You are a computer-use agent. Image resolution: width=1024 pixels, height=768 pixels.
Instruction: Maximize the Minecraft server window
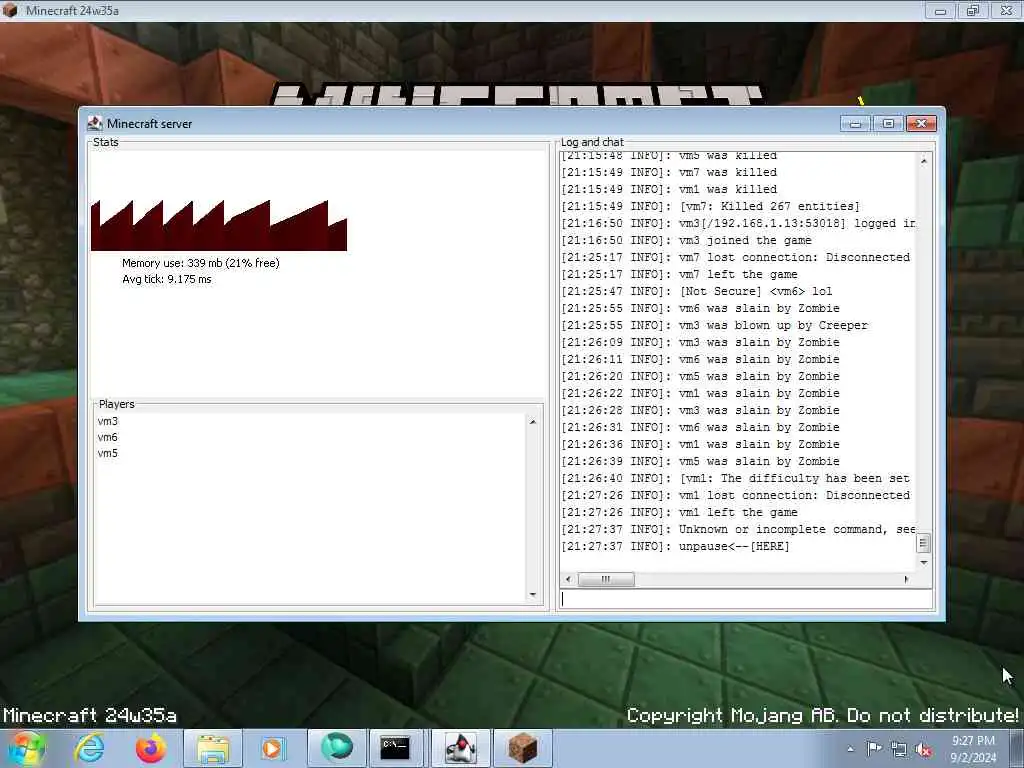click(888, 123)
